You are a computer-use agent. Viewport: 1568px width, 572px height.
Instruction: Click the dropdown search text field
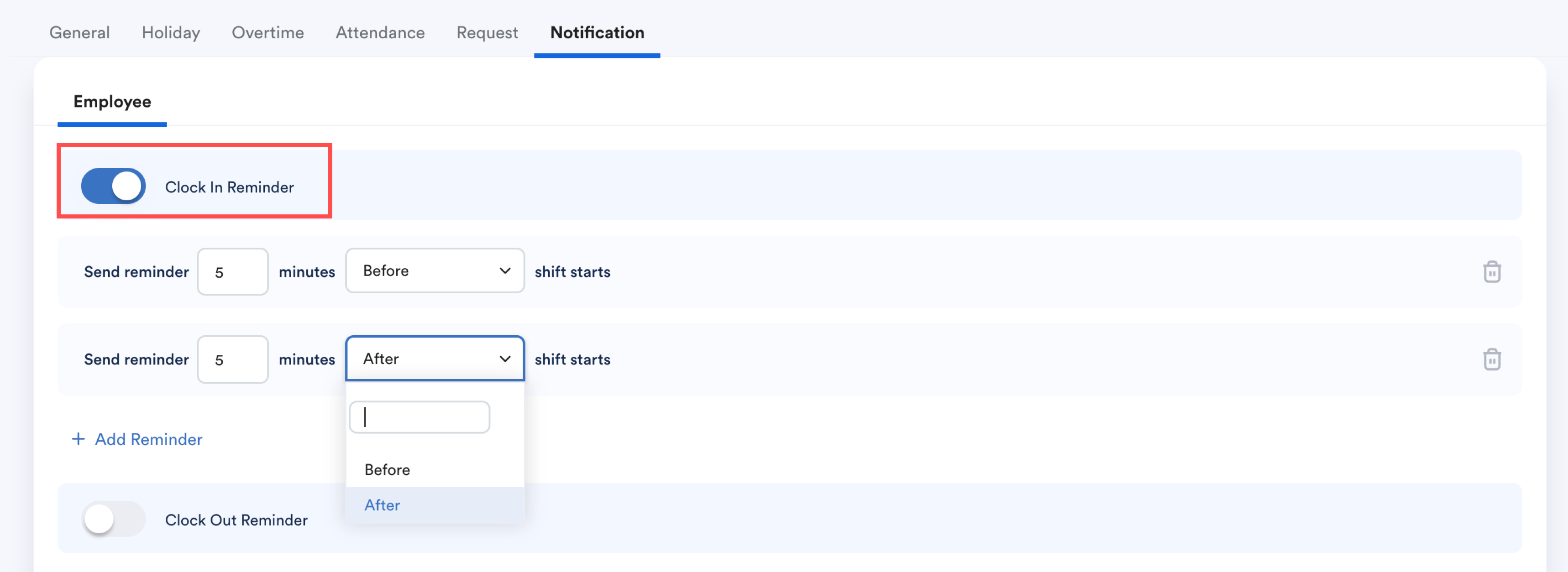click(x=420, y=417)
